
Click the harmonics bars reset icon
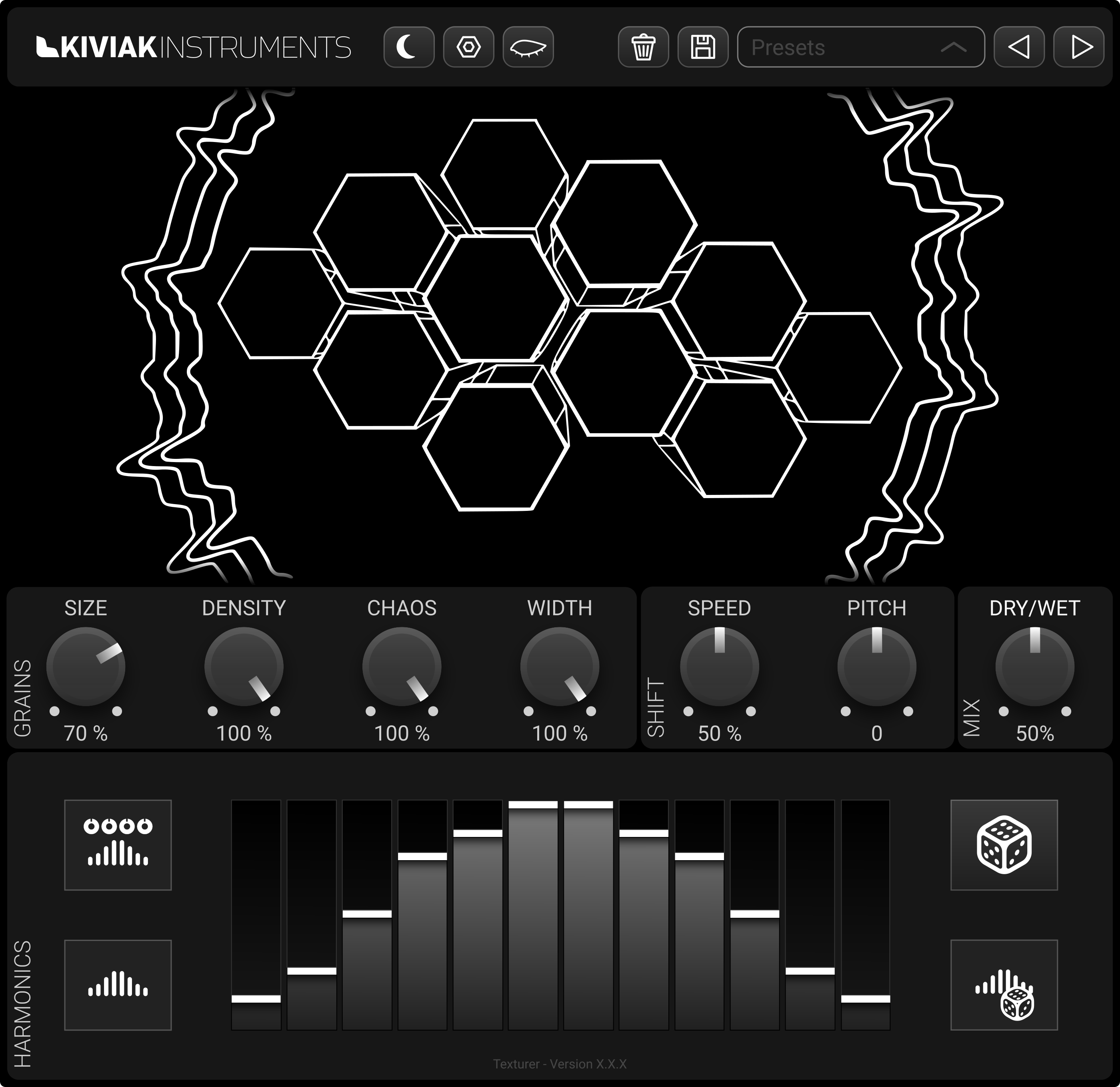(x=118, y=985)
